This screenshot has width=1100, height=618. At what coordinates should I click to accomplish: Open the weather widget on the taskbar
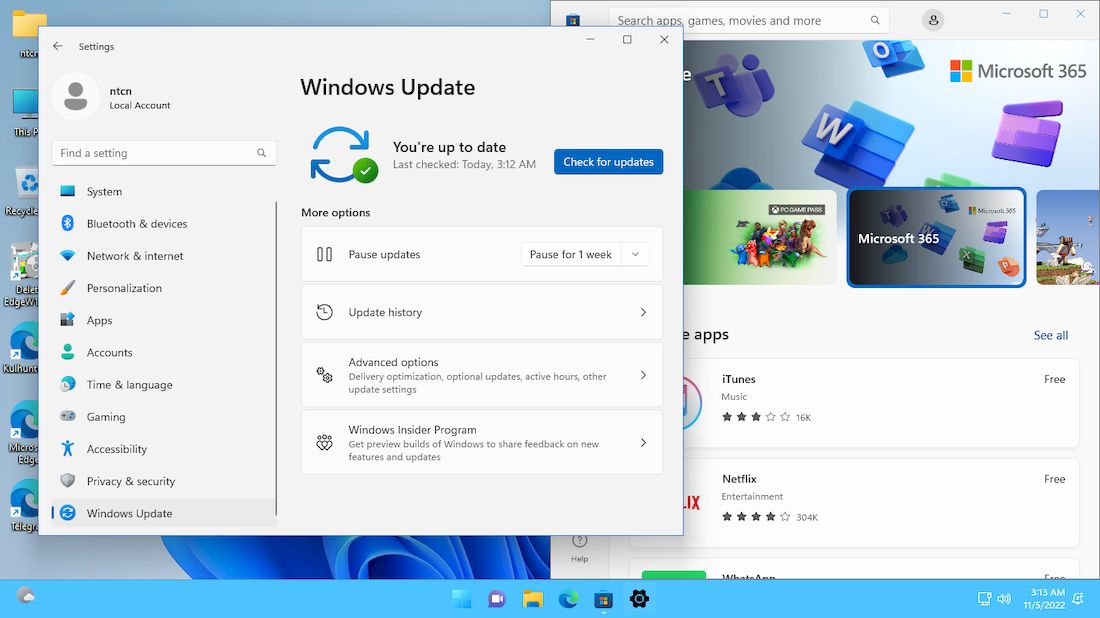click(x=26, y=597)
